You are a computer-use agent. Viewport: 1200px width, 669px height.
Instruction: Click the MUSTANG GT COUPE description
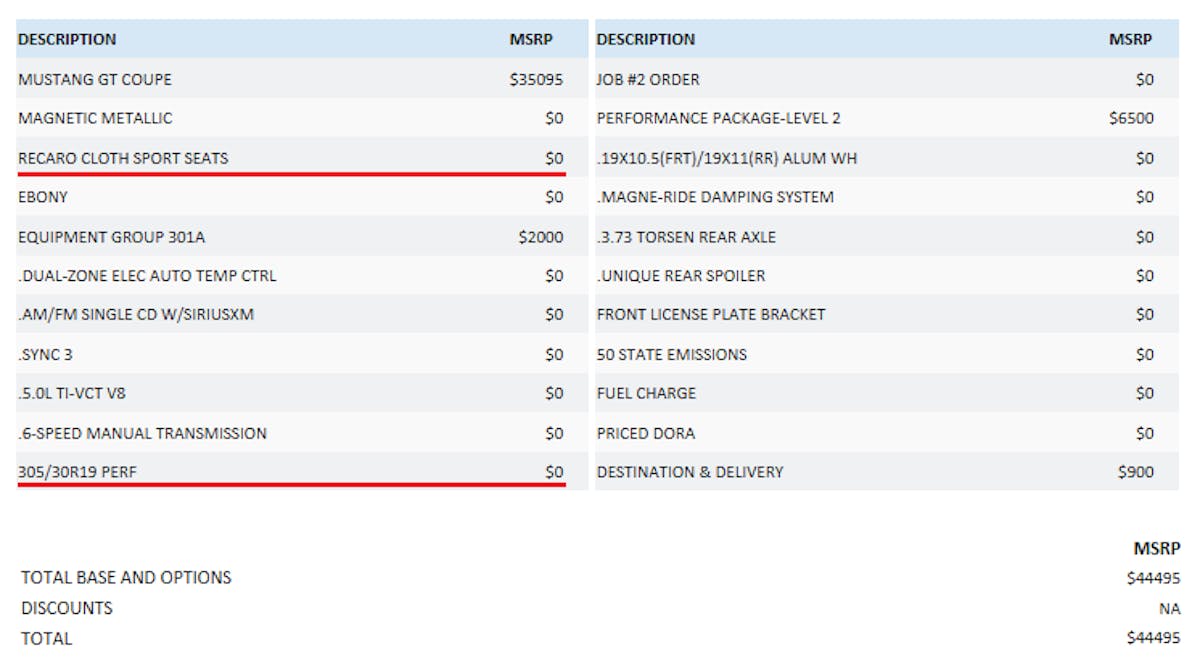(x=95, y=79)
